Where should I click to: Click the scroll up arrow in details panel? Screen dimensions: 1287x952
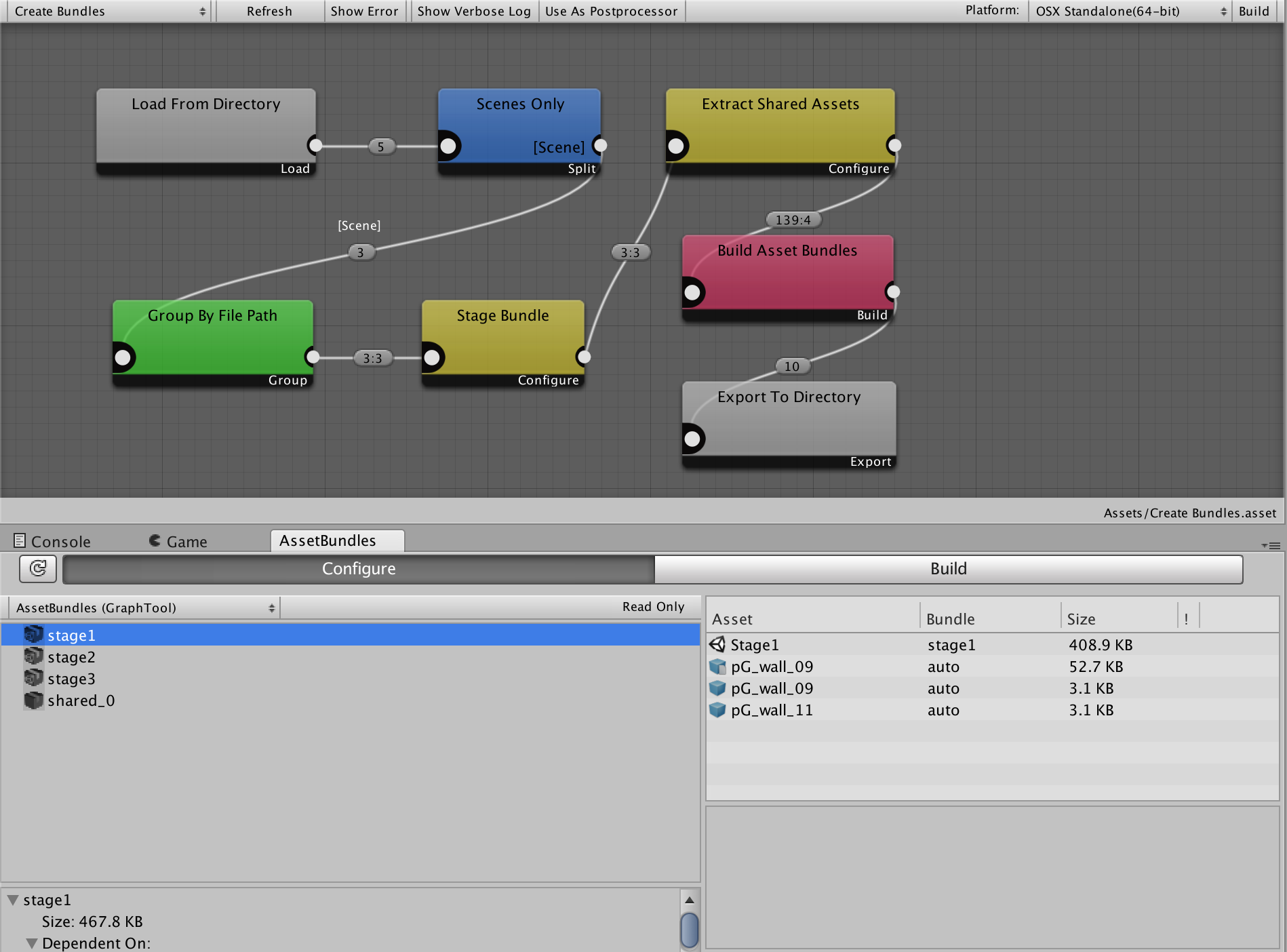coord(689,900)
